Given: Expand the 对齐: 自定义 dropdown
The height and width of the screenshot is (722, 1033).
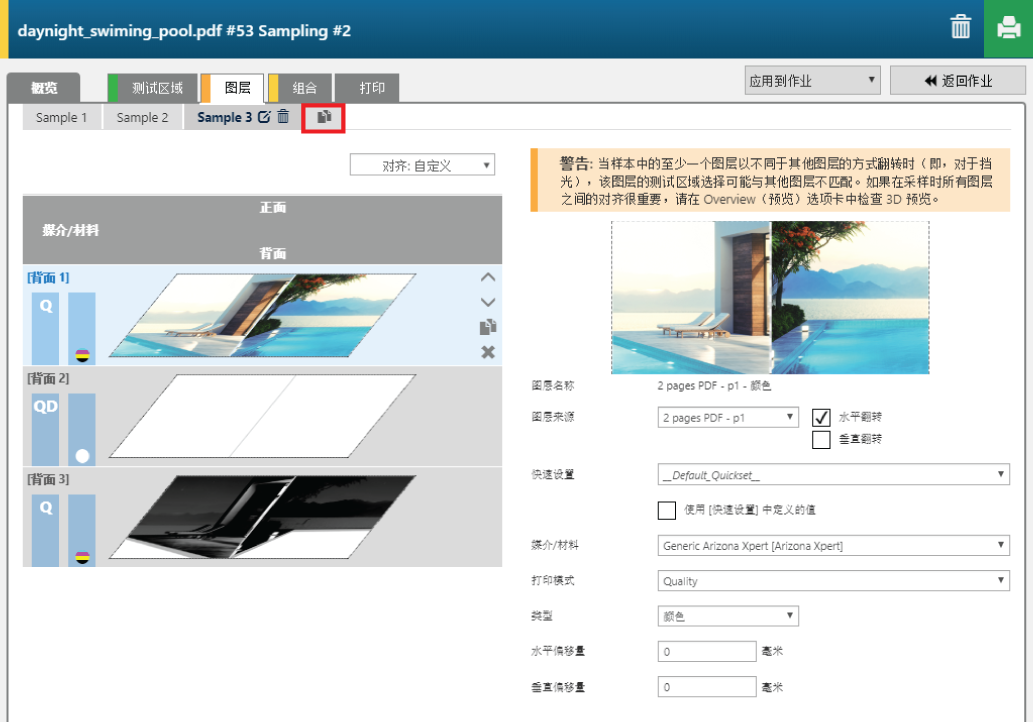Looking at the screenshot, I should pyautogui.click(x=422, y=165).
